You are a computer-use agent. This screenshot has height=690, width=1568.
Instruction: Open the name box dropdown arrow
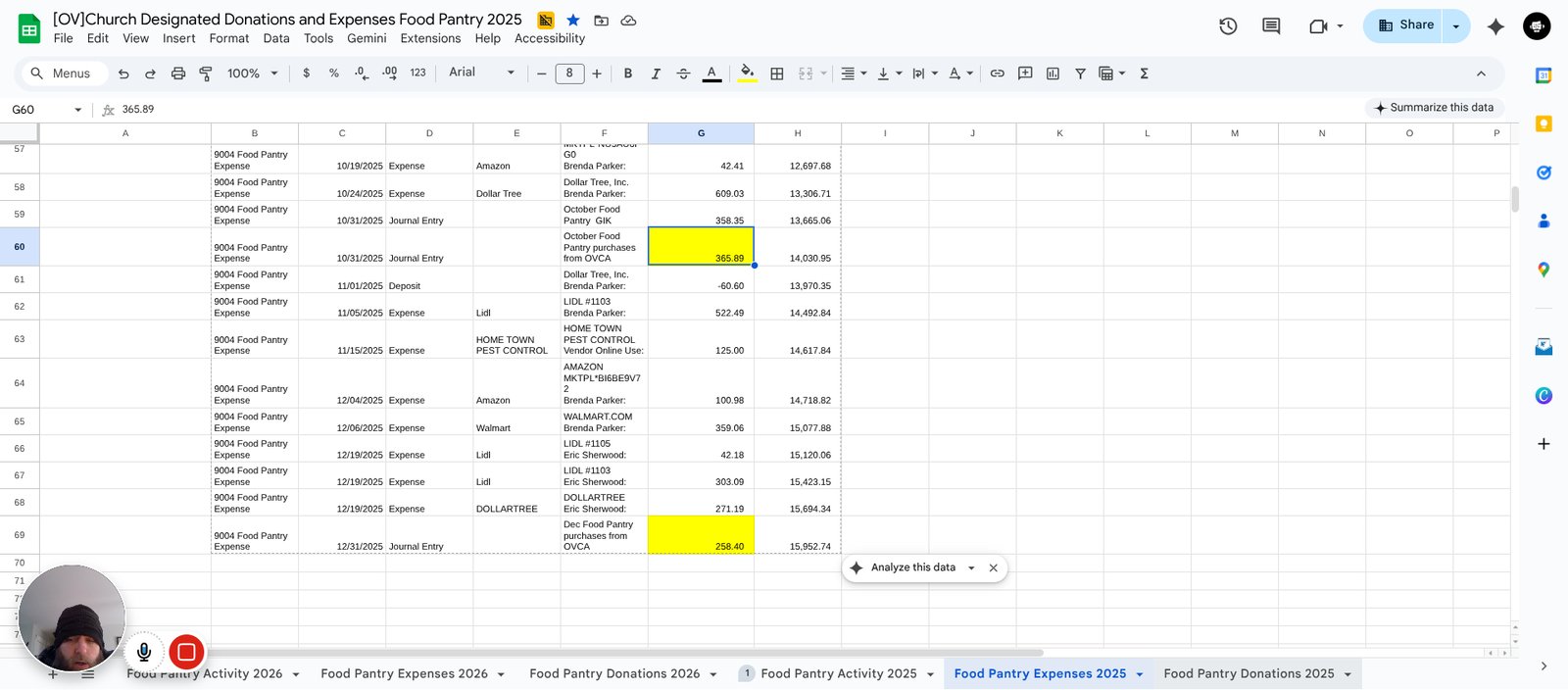coord(78,110)
